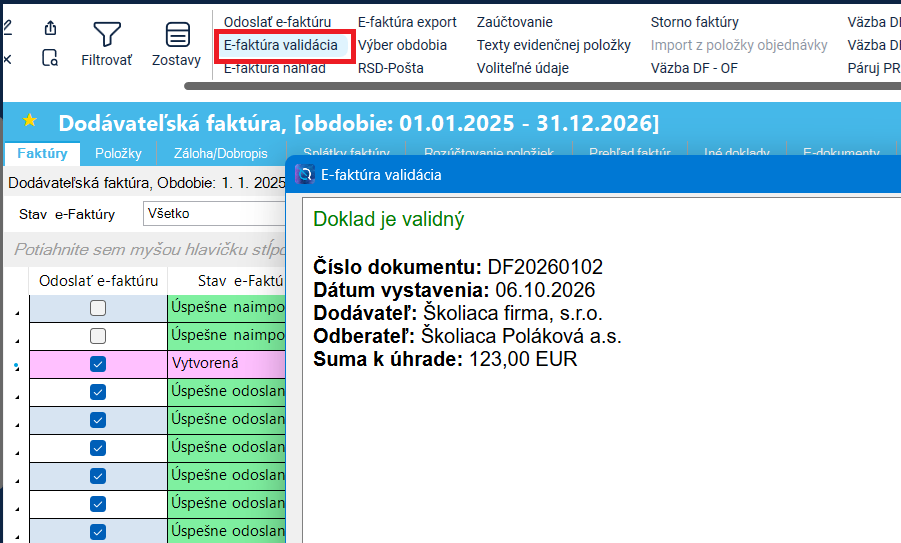
Task: Click the Odoslať e-faktúru column header
Action: (x=98, y=281)
